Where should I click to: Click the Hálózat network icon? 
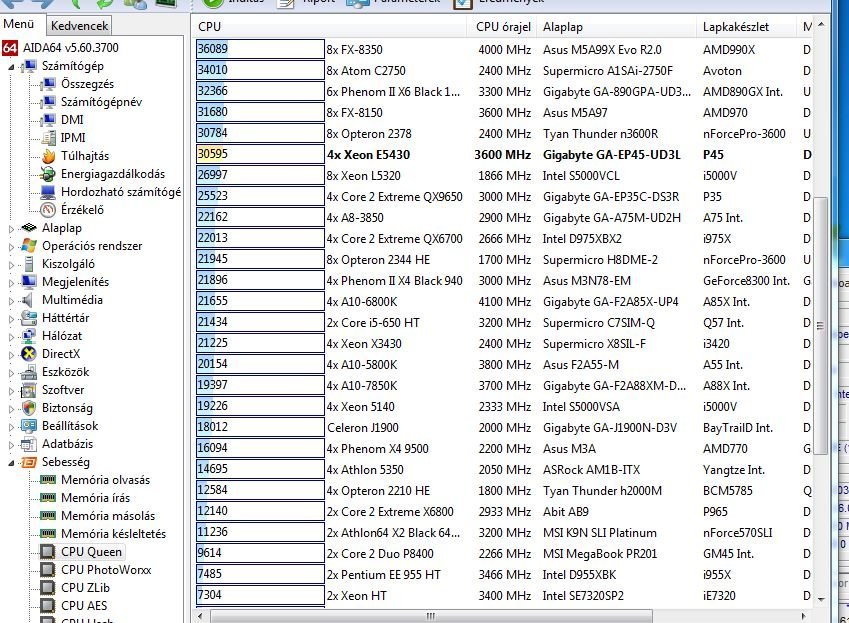coord(29,336)
